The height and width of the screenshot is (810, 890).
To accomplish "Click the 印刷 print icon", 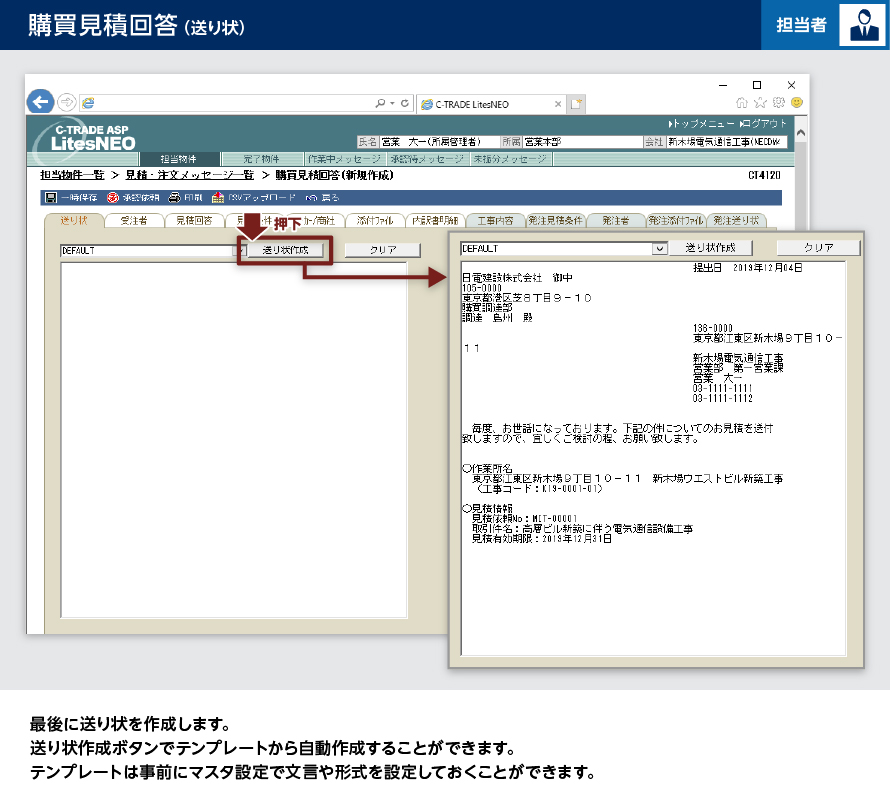I will click(x=174, y=198).
